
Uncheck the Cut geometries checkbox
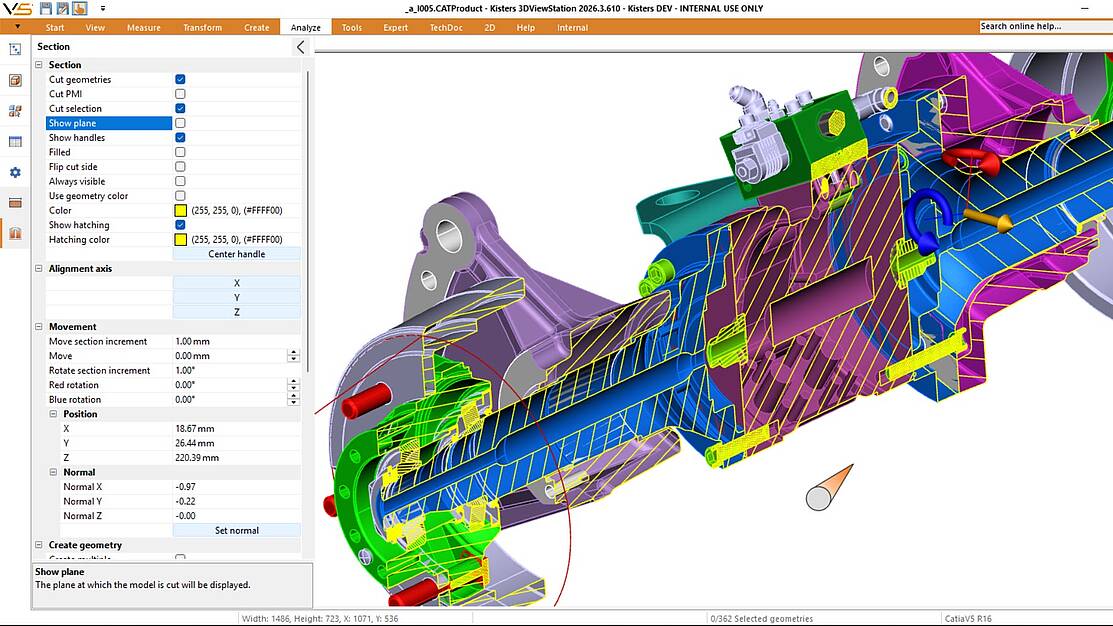[x=180, y=79]
